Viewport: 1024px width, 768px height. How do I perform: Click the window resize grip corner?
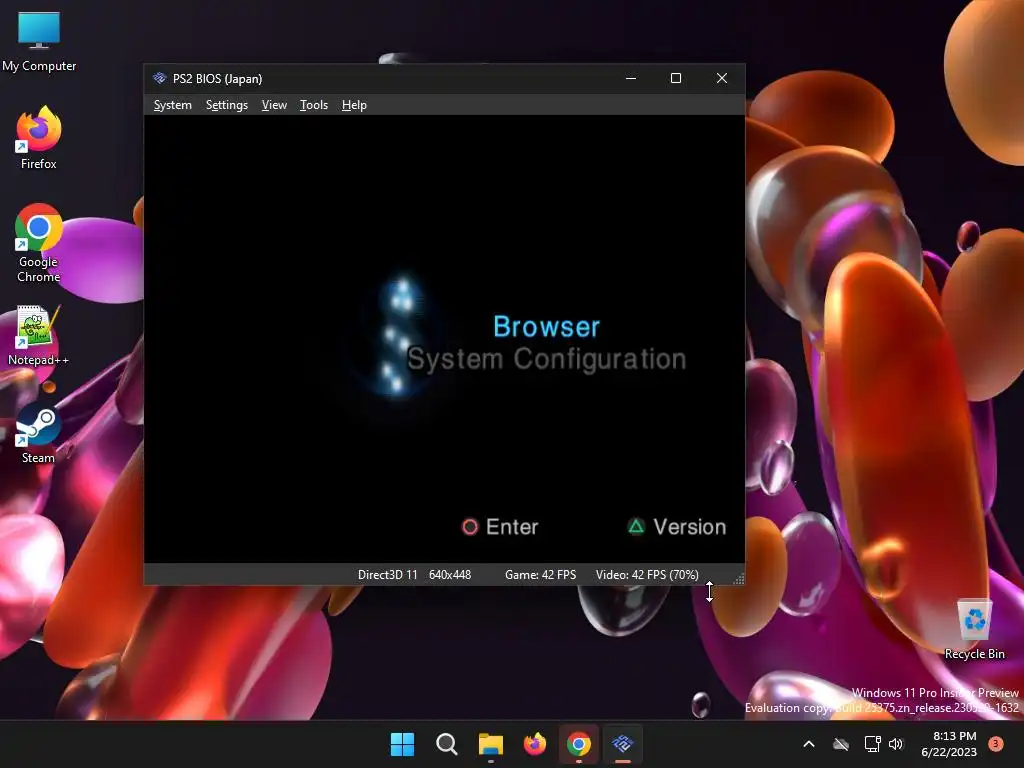coord(739,579)
